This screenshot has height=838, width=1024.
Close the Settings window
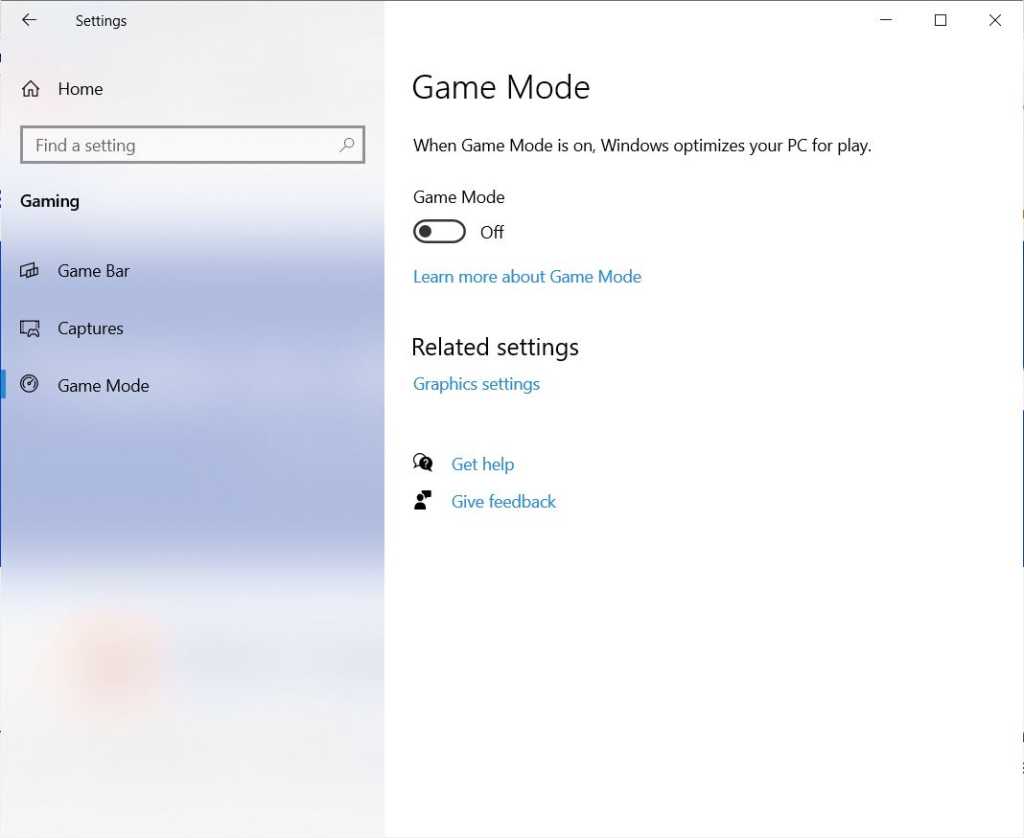[x=995, y=20]
